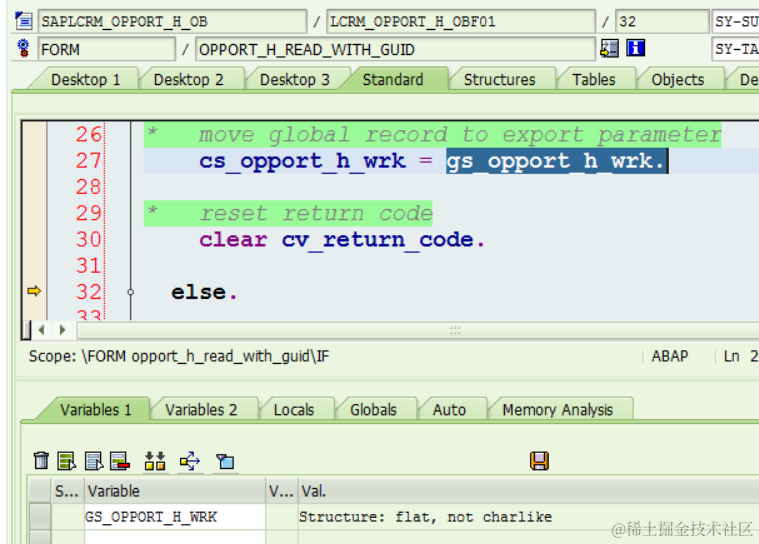Click the delete row icon with red bar

(x=120, y=461)
